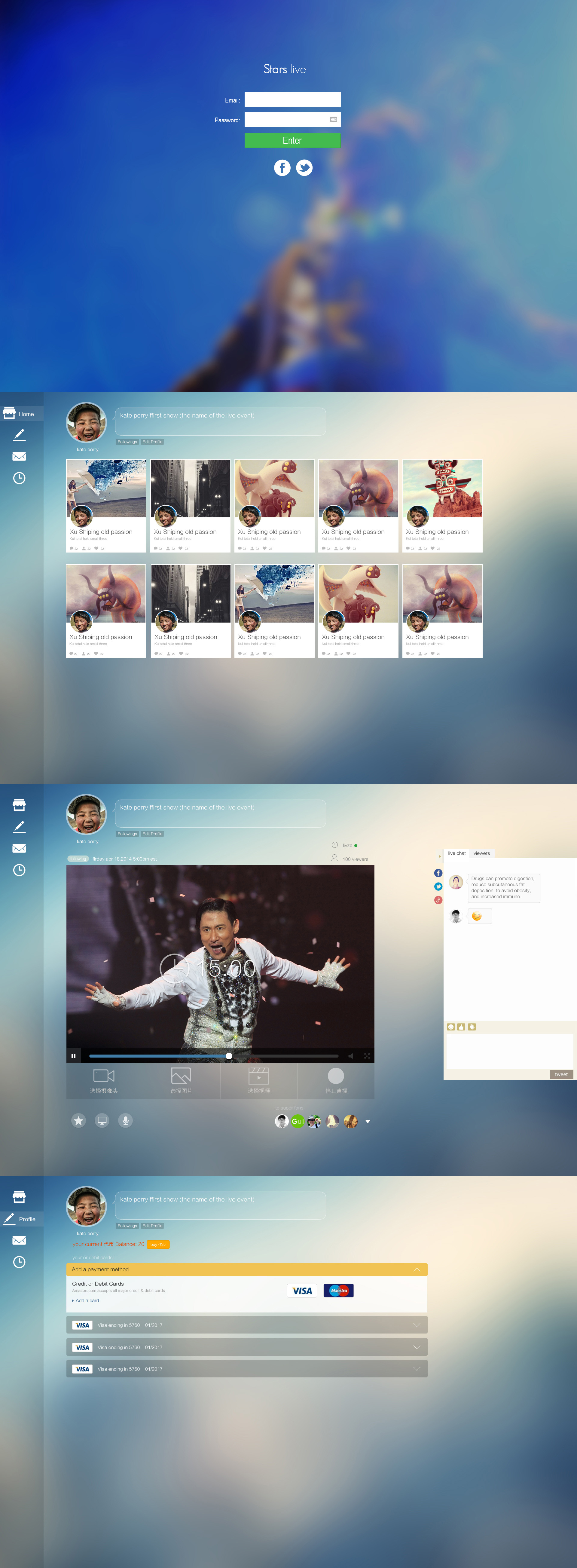Sign in with the Twitter icon on the login screen
This screenshot has height=1568, width=577.
coord(304,167)
